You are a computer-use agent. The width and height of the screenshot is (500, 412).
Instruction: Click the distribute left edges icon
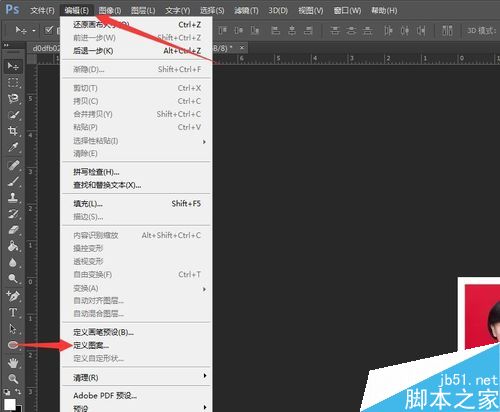pos(388,31)
